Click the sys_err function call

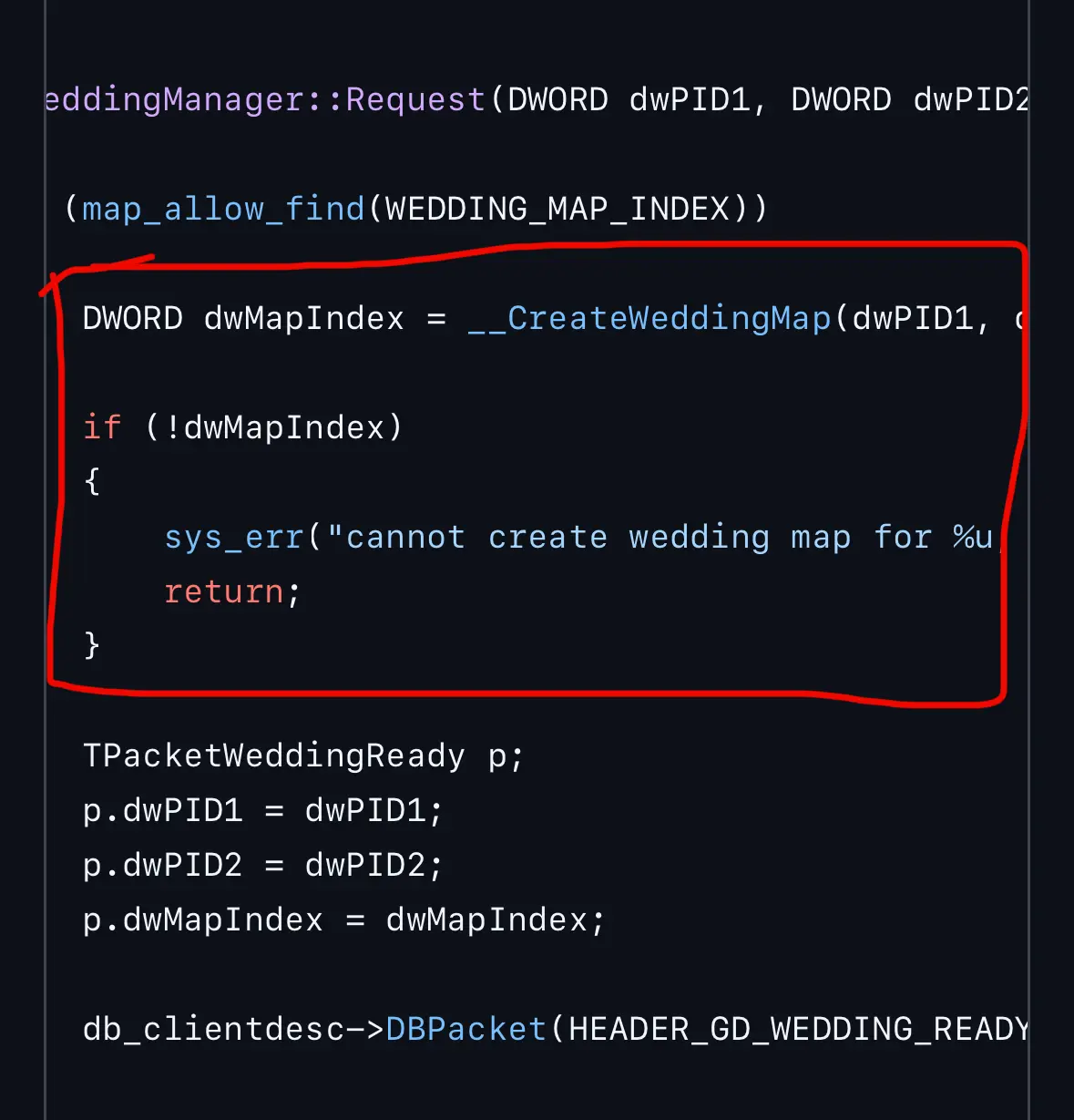tap(233, 537)
